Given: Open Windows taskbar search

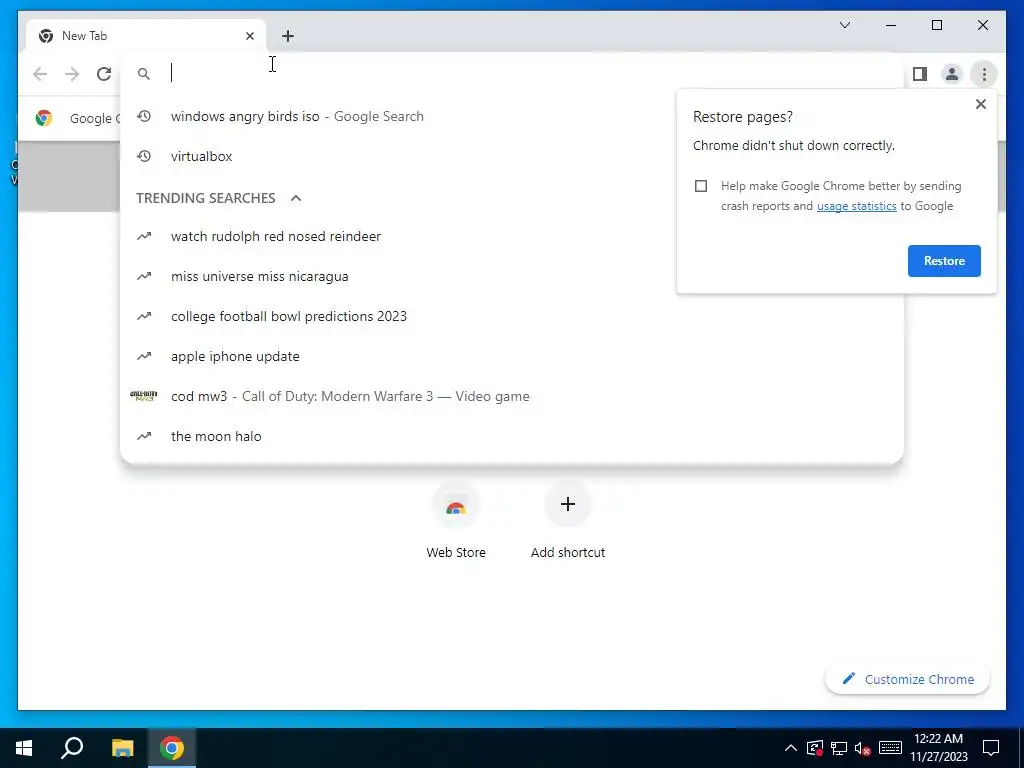Looking at the screenshot, I should [72, 748].
